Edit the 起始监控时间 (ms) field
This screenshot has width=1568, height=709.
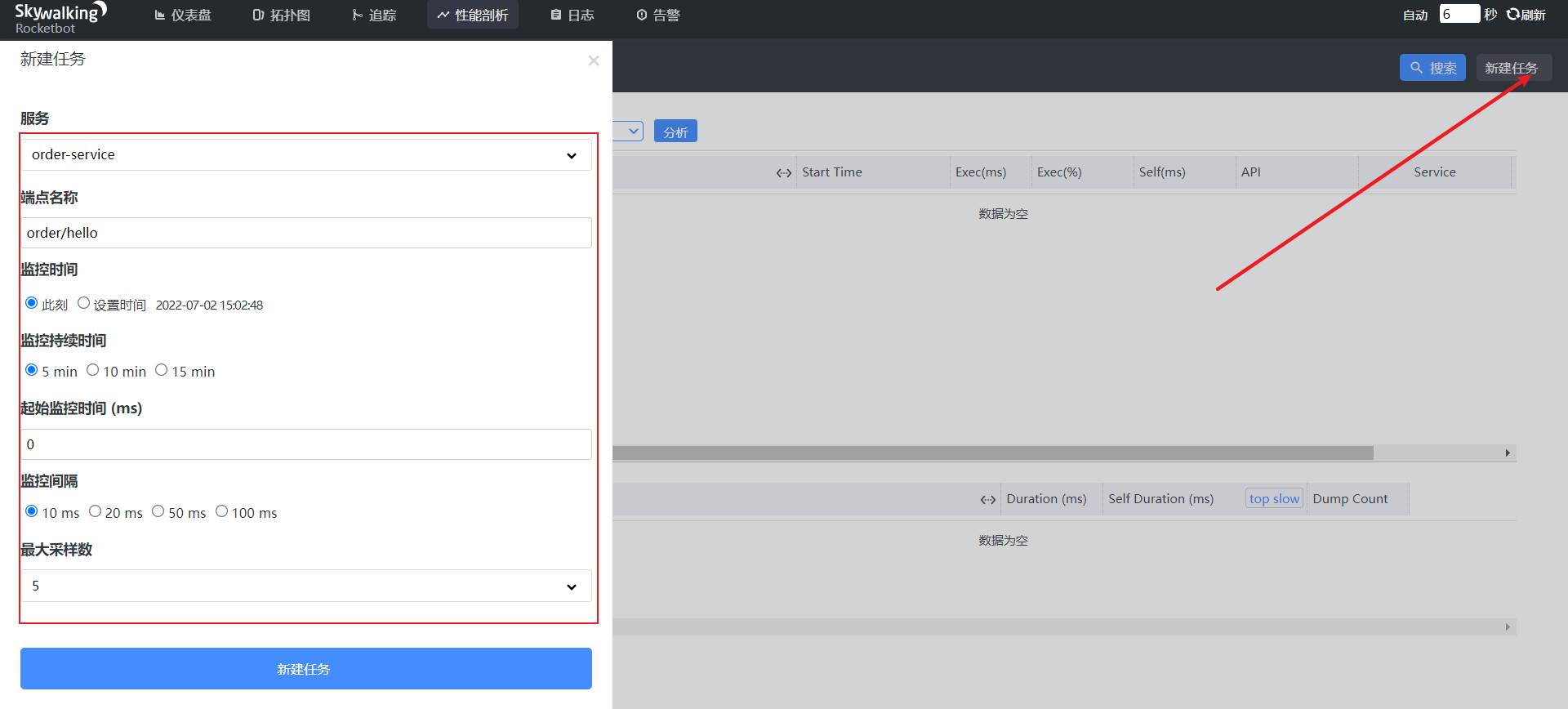[306, 444]
